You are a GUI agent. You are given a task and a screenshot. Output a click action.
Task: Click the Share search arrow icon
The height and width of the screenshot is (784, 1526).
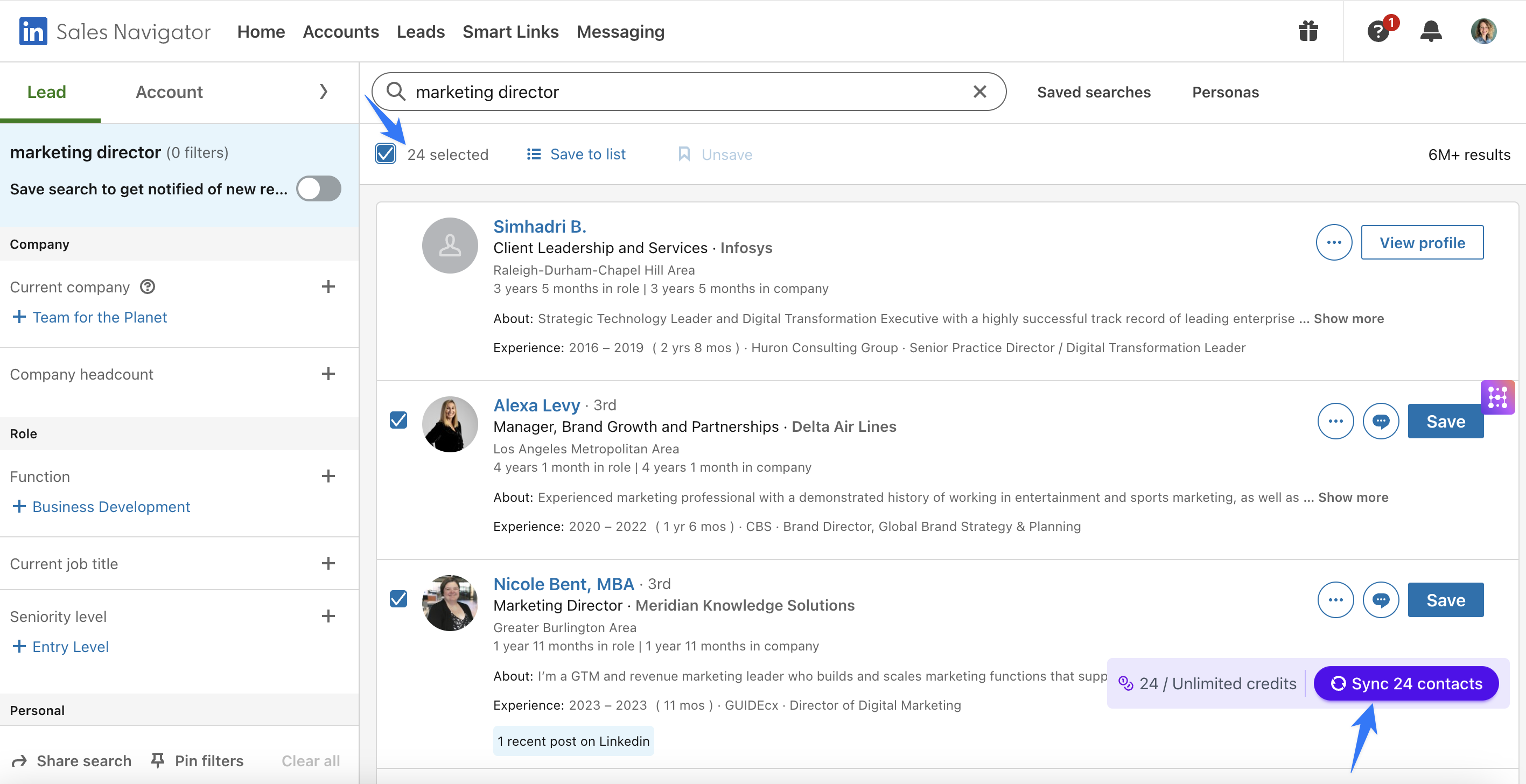point(19,761)
